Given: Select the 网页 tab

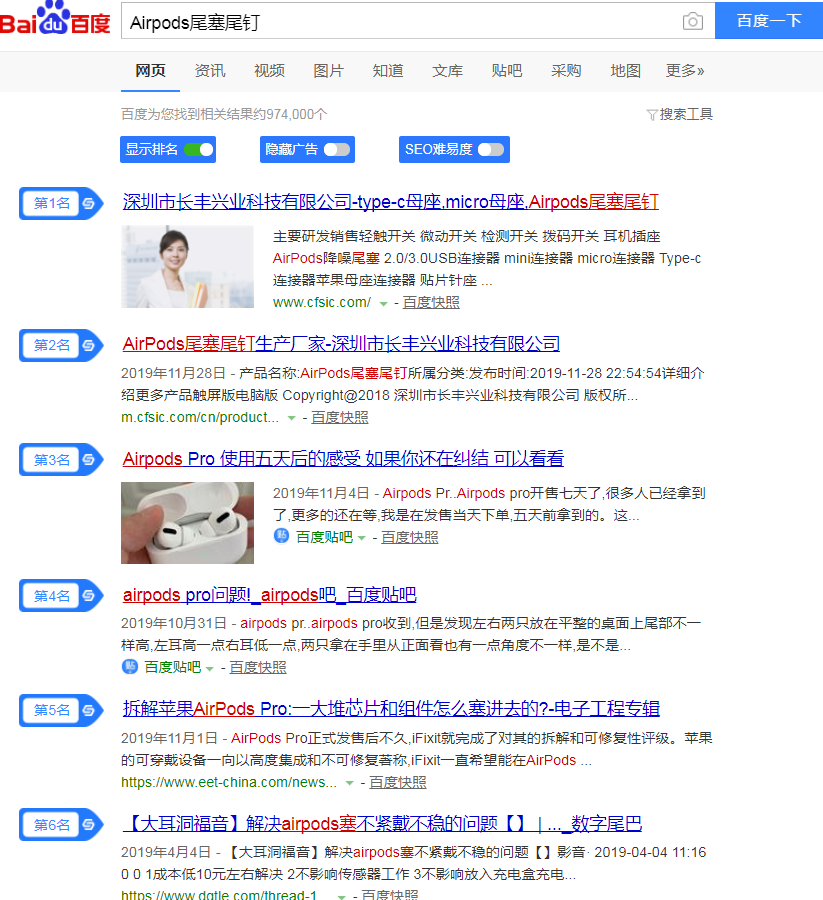Looking at the screenshot, I should [150, 71].
